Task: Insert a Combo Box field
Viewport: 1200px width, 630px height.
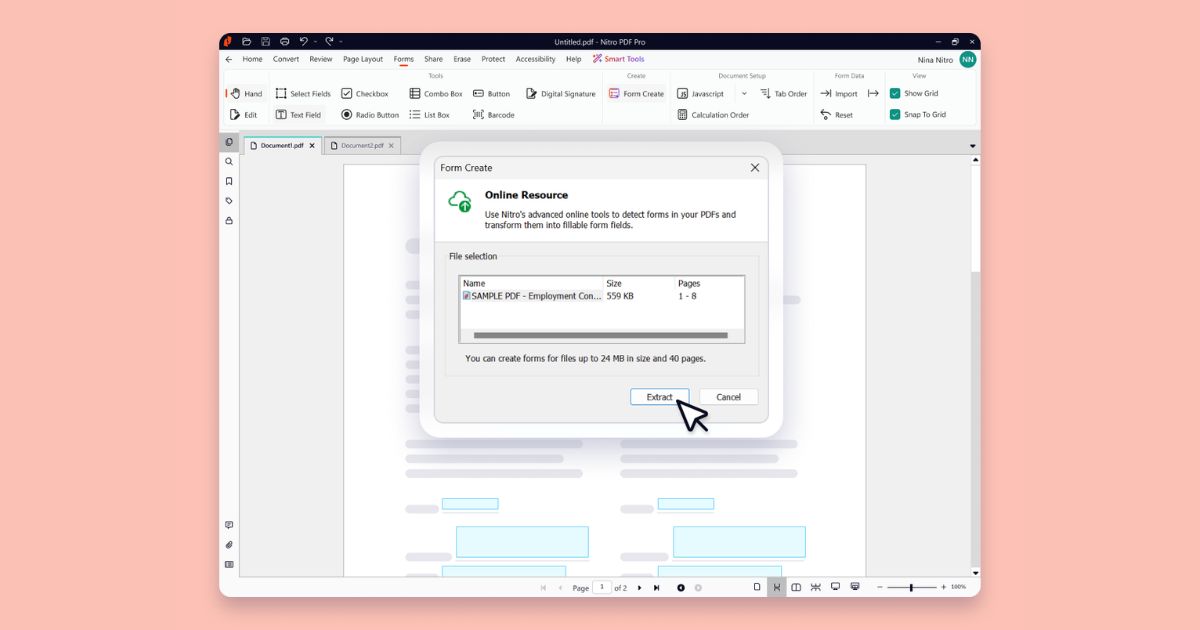Action: click(436, 94)
